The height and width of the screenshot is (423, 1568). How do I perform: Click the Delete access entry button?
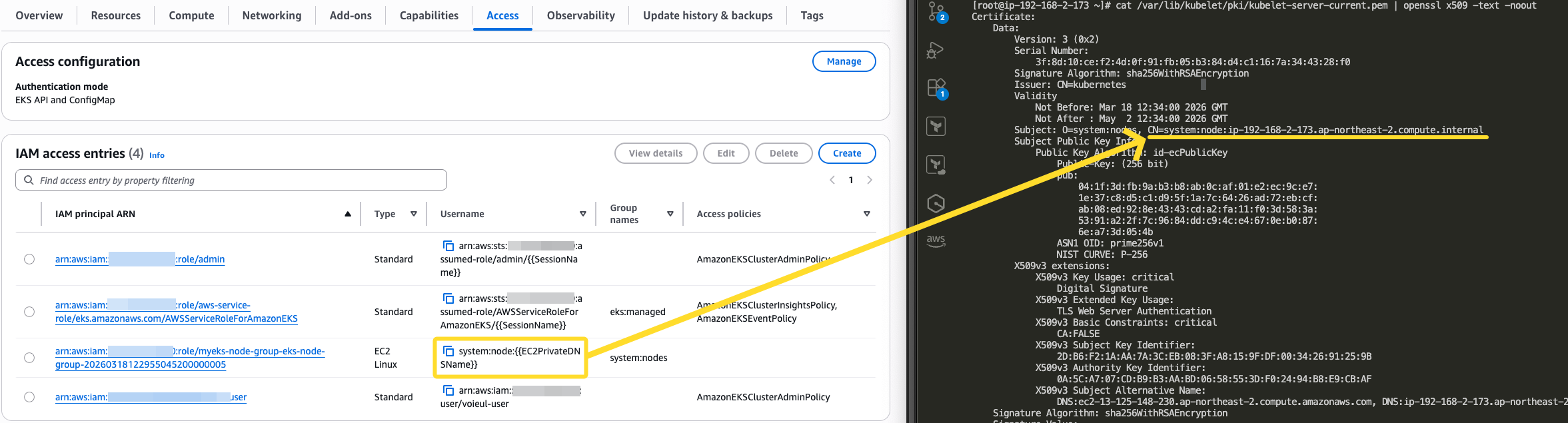[x=784, y=153]
